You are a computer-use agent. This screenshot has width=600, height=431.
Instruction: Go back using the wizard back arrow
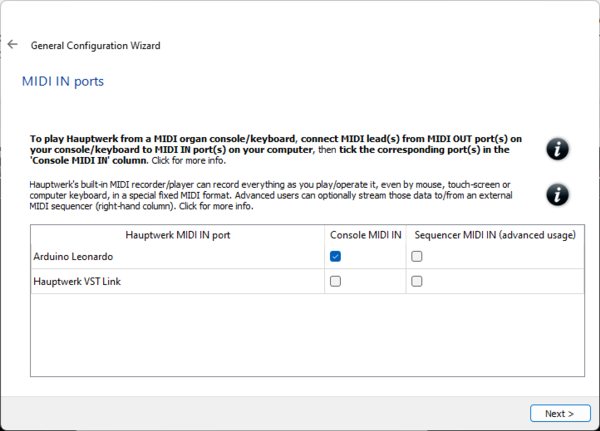click(x=13, y=45)
